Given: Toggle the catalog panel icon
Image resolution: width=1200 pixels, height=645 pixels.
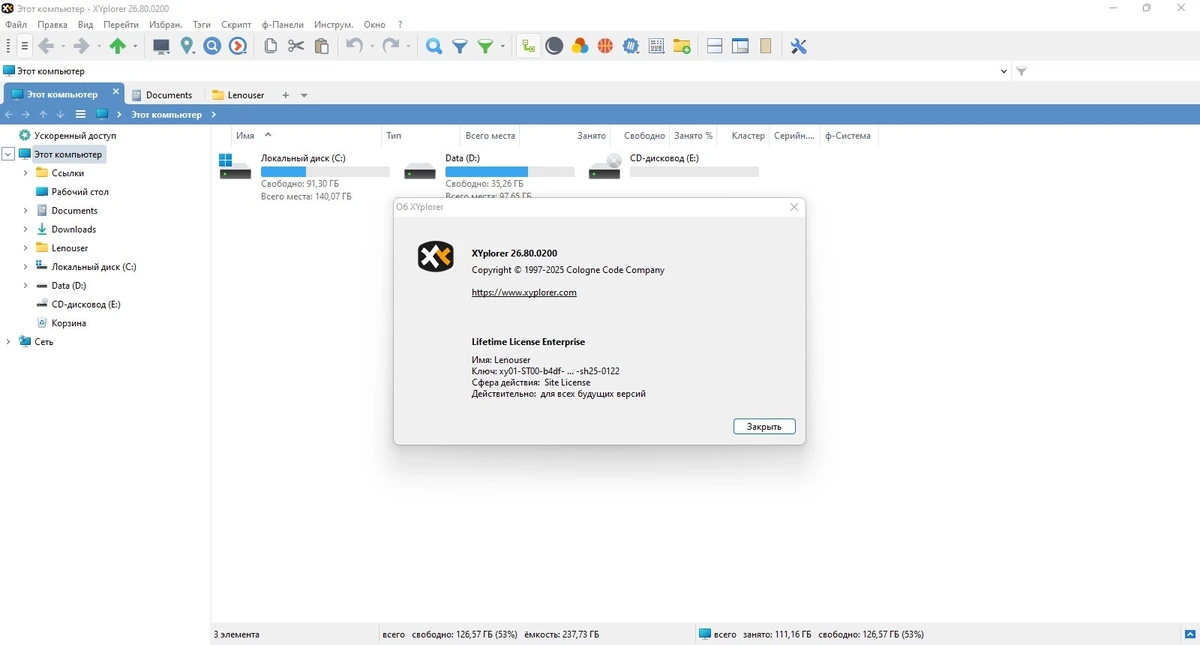Looking at the screenshot, I should [x=766, y=46].
